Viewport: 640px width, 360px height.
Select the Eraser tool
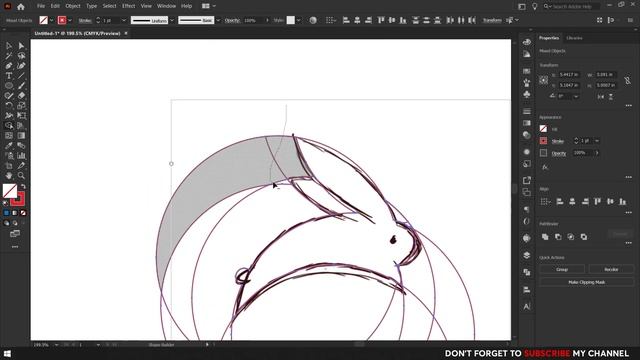pos(21,96)
